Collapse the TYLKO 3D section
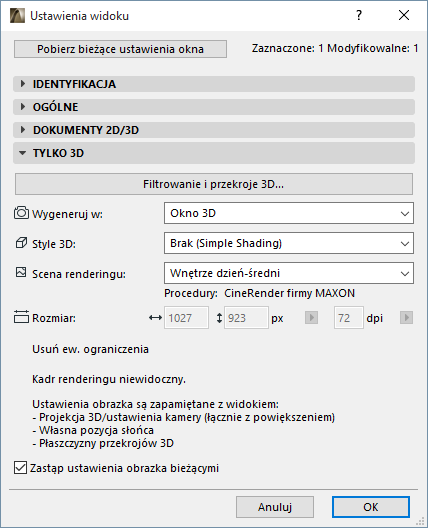 [x=214, y=153]
